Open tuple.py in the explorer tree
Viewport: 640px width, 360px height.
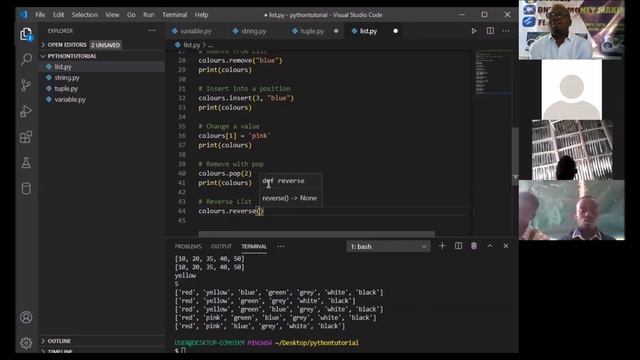click(x=102, y=88)
